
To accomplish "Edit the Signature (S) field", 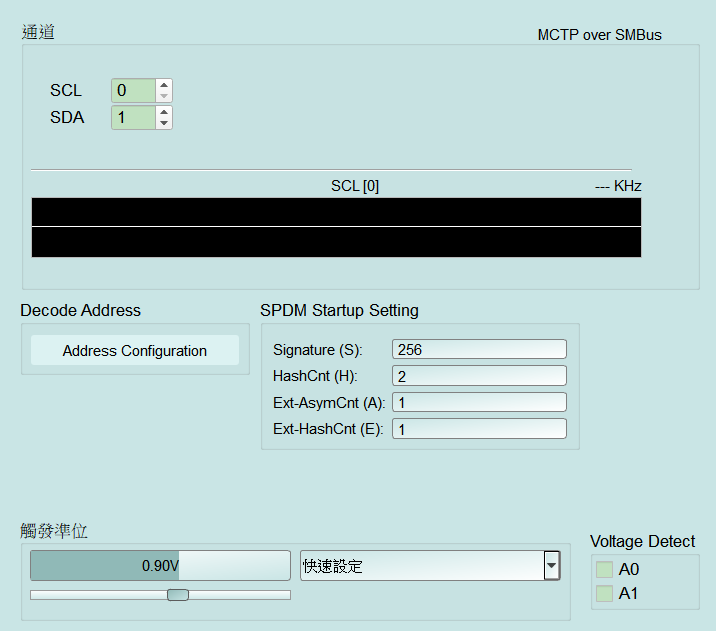I will pyautogui.click(x=479, y=349).
